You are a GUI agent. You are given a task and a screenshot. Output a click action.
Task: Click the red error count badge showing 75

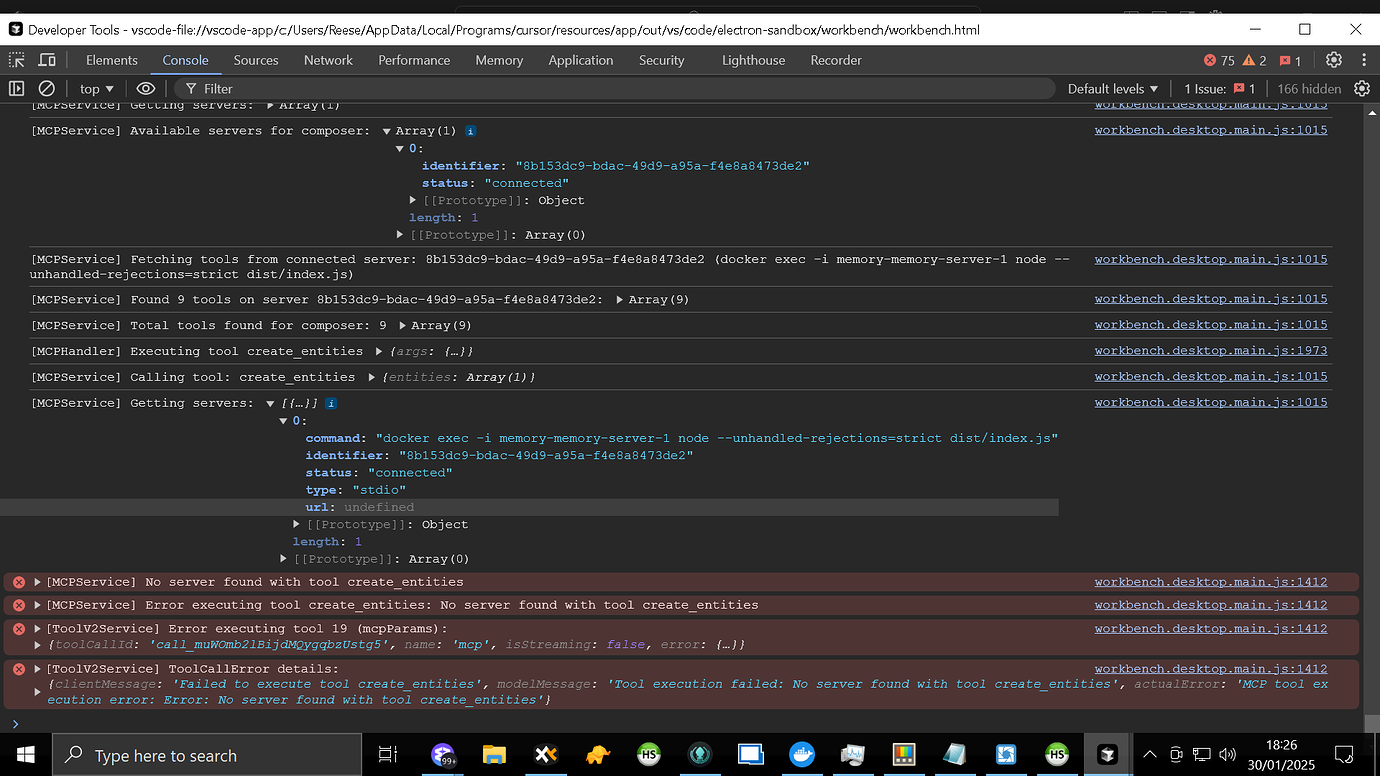coord(1219,60)
